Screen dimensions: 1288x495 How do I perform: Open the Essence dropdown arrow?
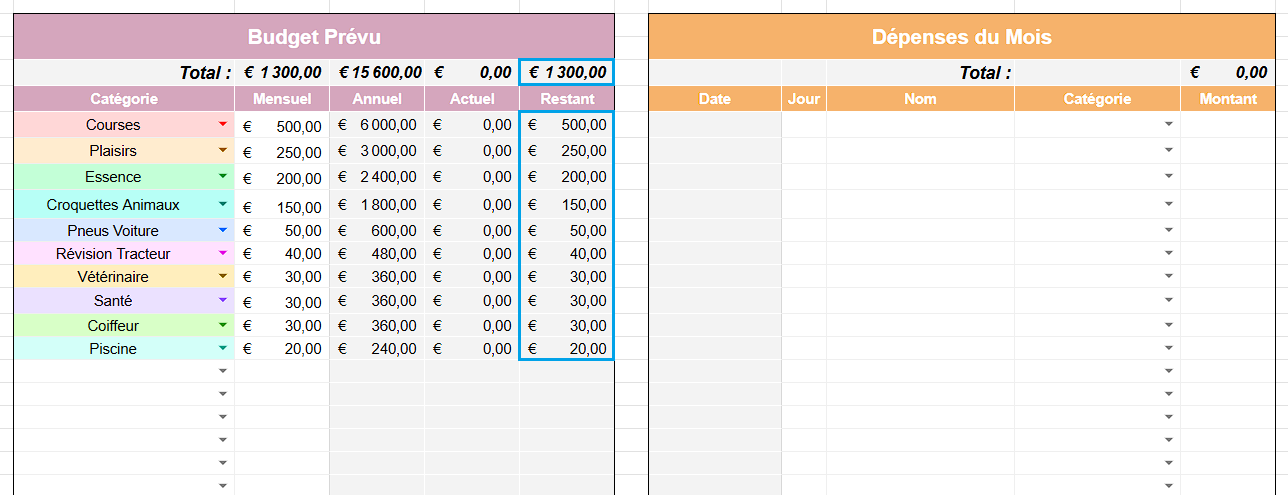click(223, 177)
